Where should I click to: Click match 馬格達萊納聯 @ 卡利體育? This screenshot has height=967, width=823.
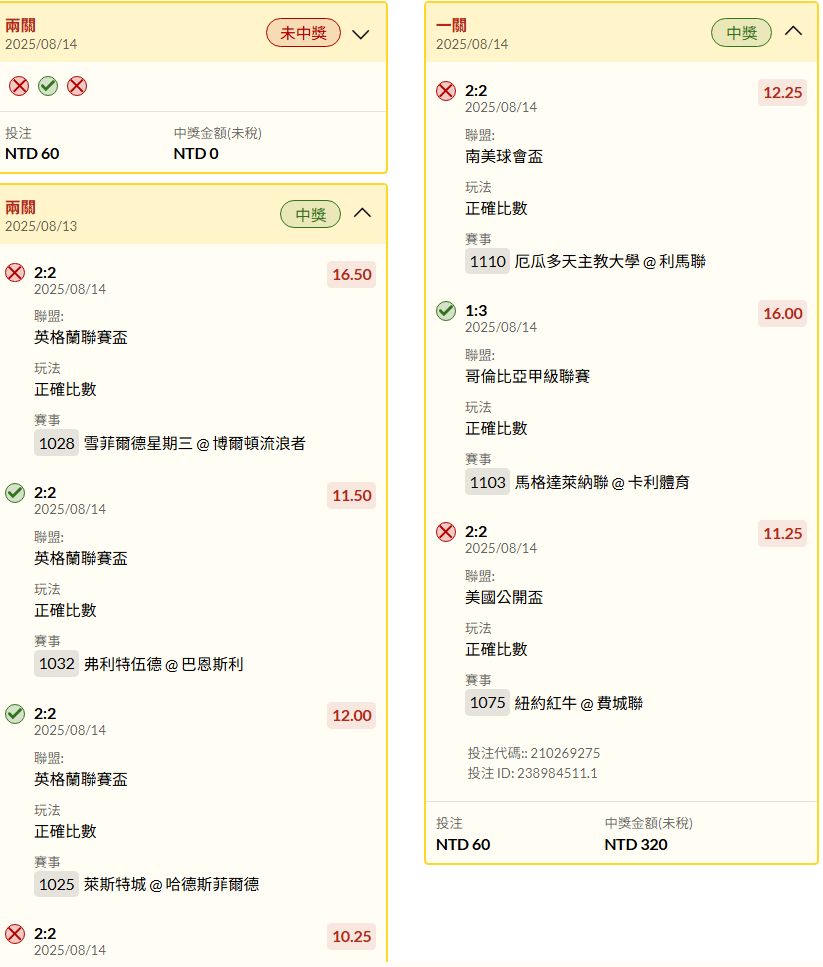(x=602, y=482)
